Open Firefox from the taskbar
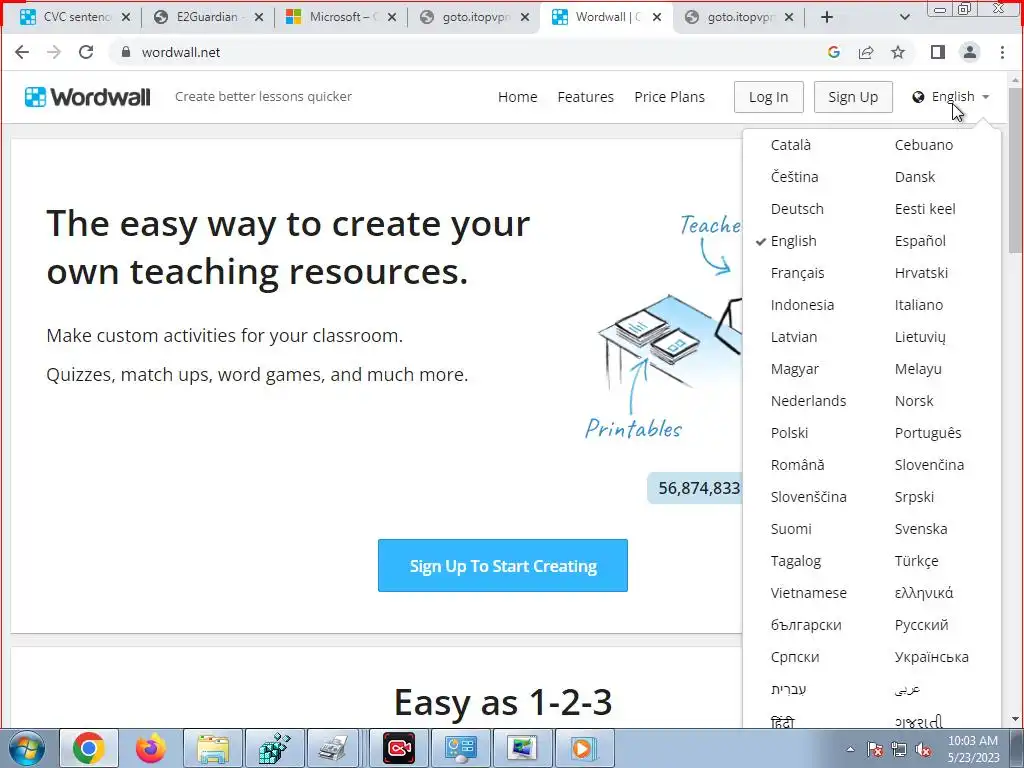1024x768 pixels. pyautogui.click(x=151, y=748)
